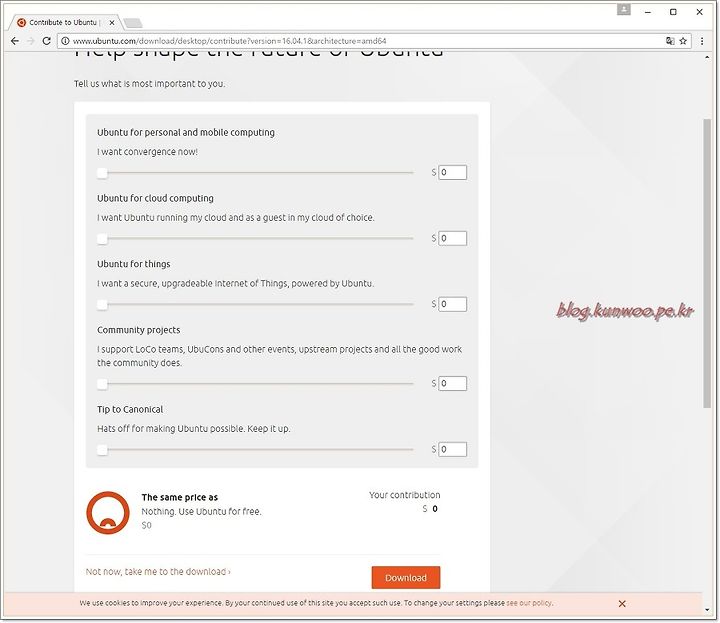720x623 pixels.
Task: Click the Tip to Canonical slider handle
Action: (102, 449)
